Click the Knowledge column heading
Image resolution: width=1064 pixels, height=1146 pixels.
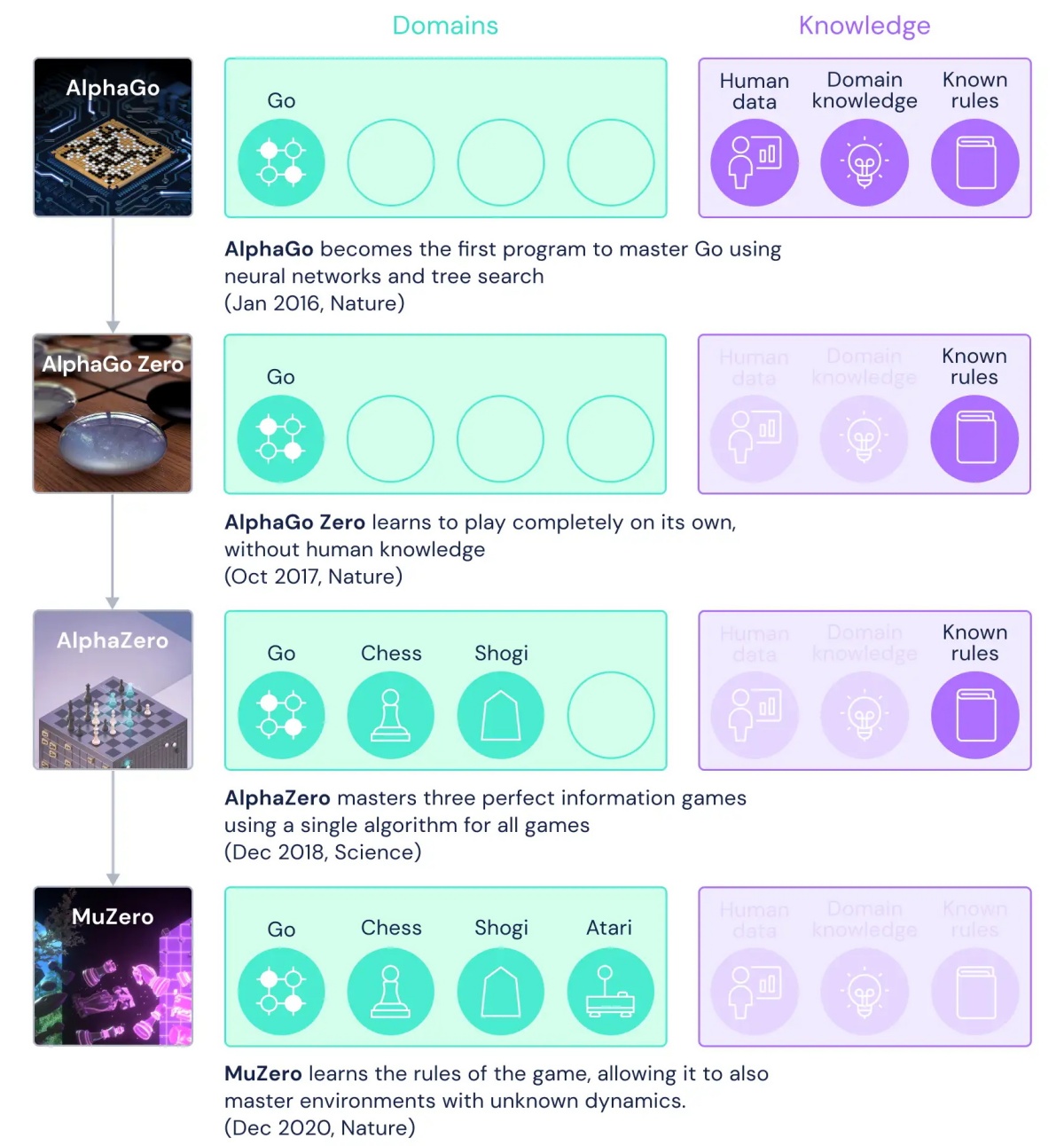tap(864, 26)
